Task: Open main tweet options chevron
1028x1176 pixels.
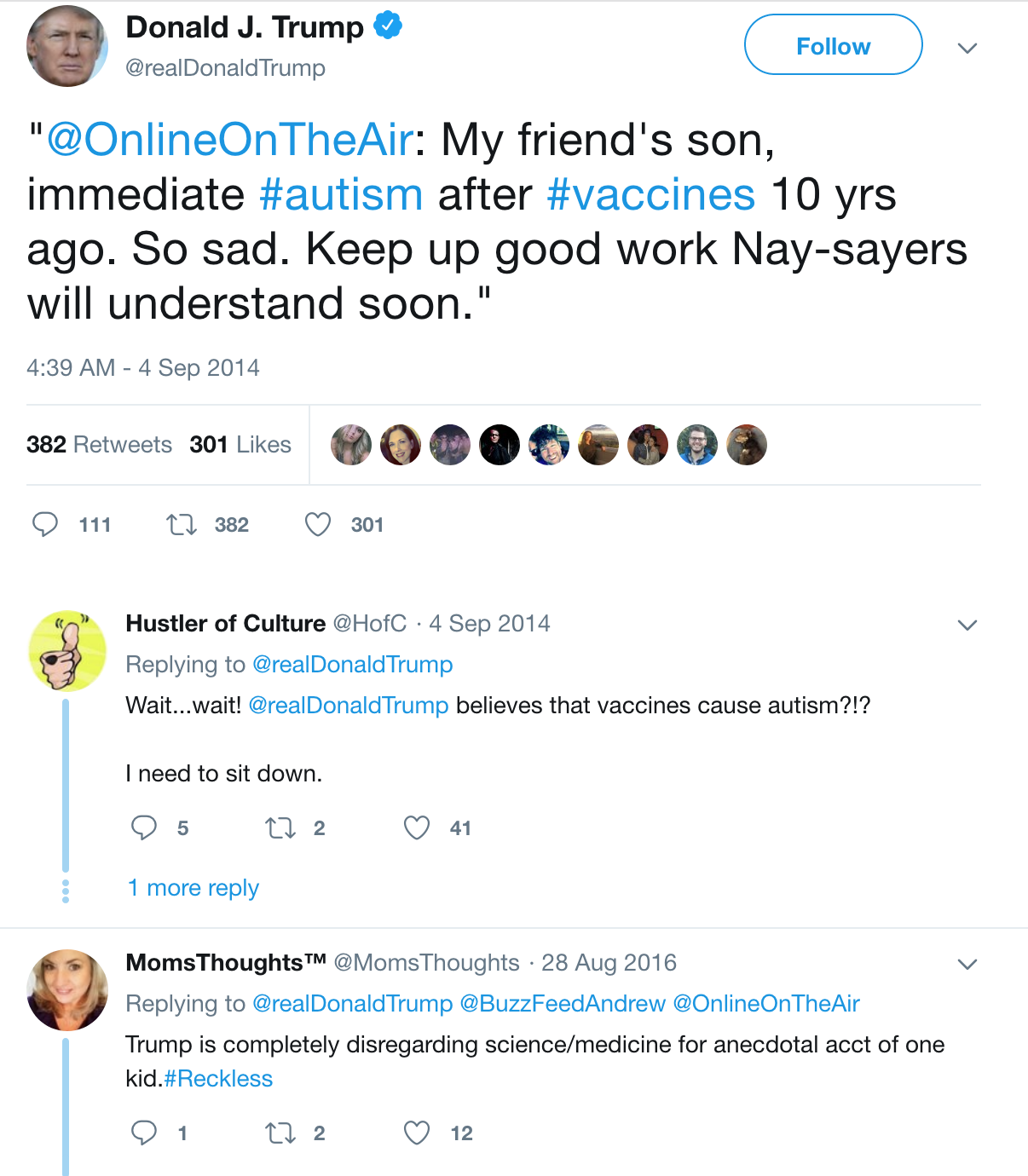Action: coord(967,48)
